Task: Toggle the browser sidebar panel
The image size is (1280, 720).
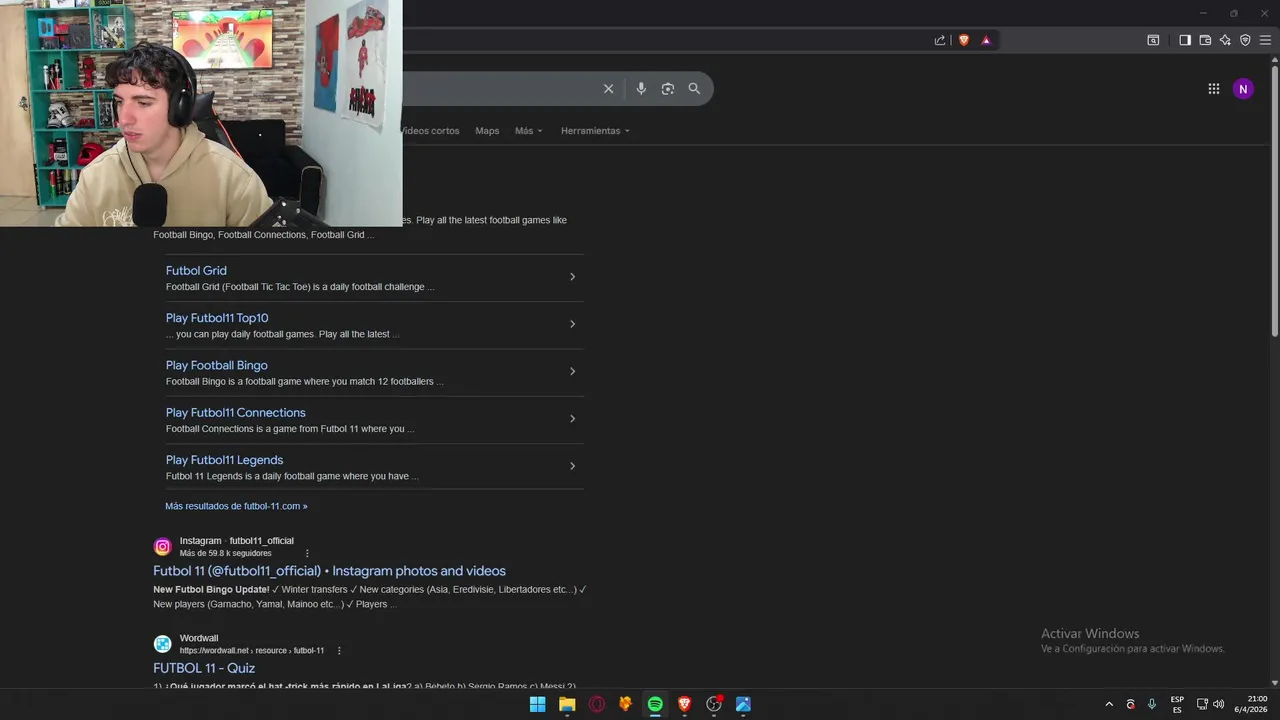Action: point(1184,40)
